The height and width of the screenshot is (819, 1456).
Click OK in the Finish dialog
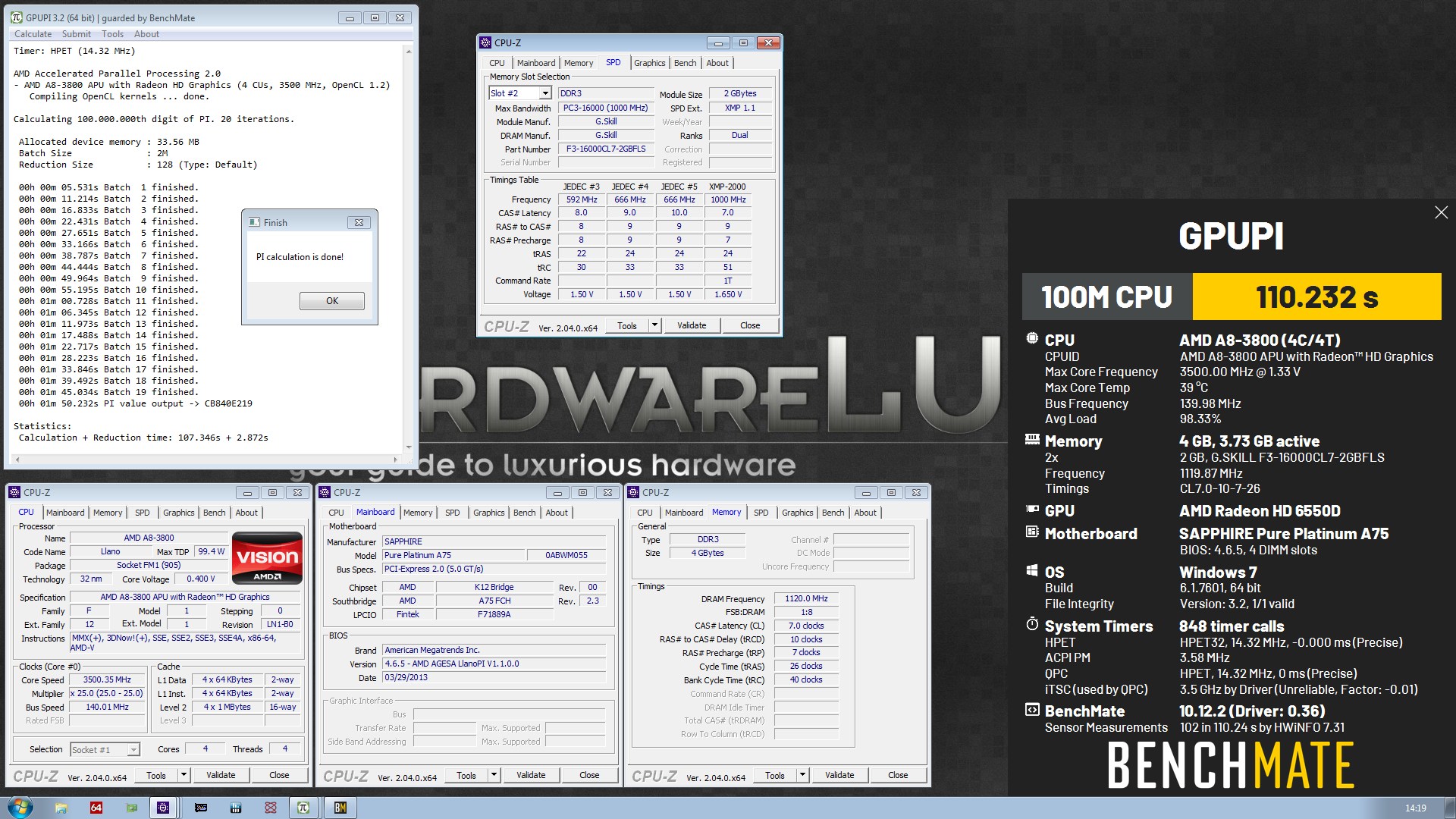(x=332, y=301)
